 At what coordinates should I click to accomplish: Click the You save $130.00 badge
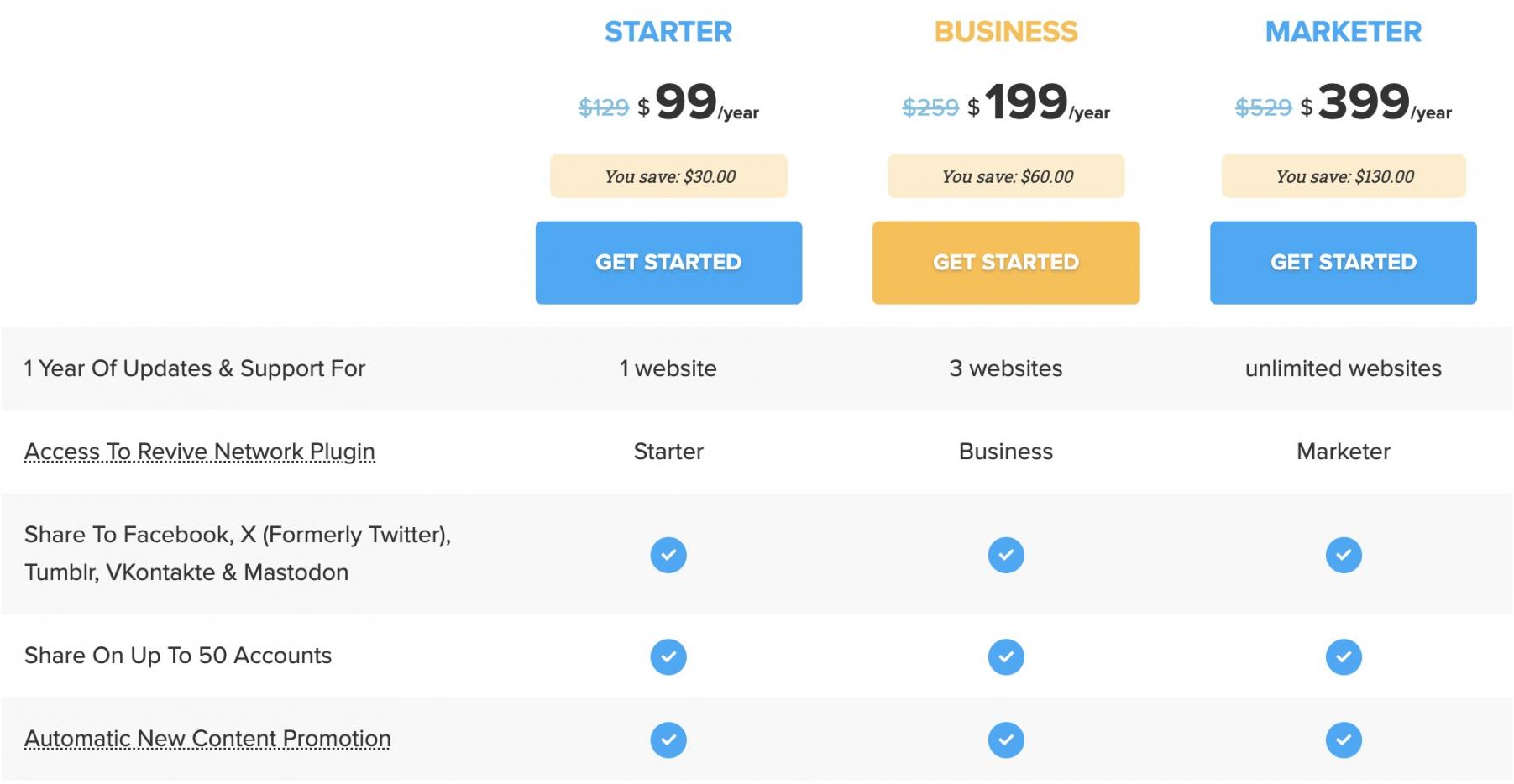1344,176
